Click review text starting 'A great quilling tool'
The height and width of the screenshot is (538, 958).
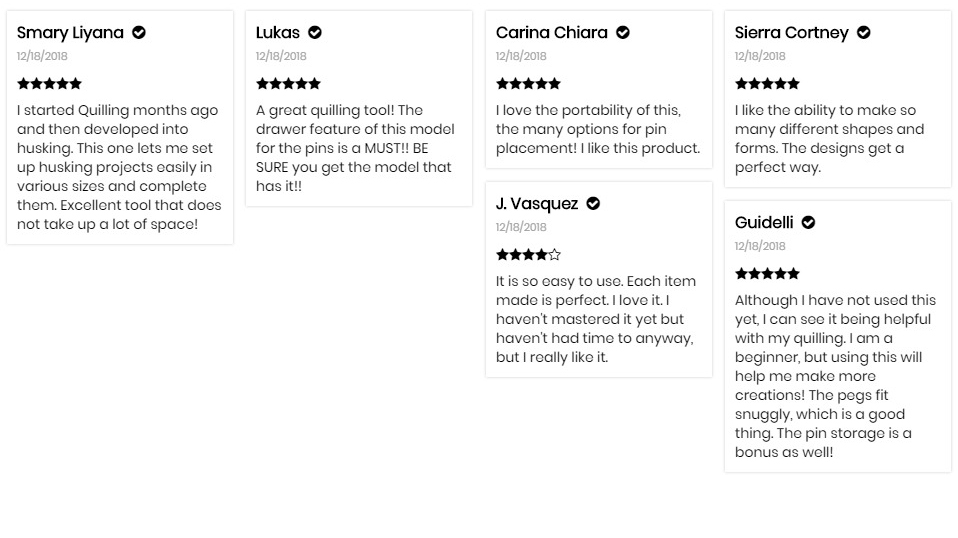pos(355,148)
